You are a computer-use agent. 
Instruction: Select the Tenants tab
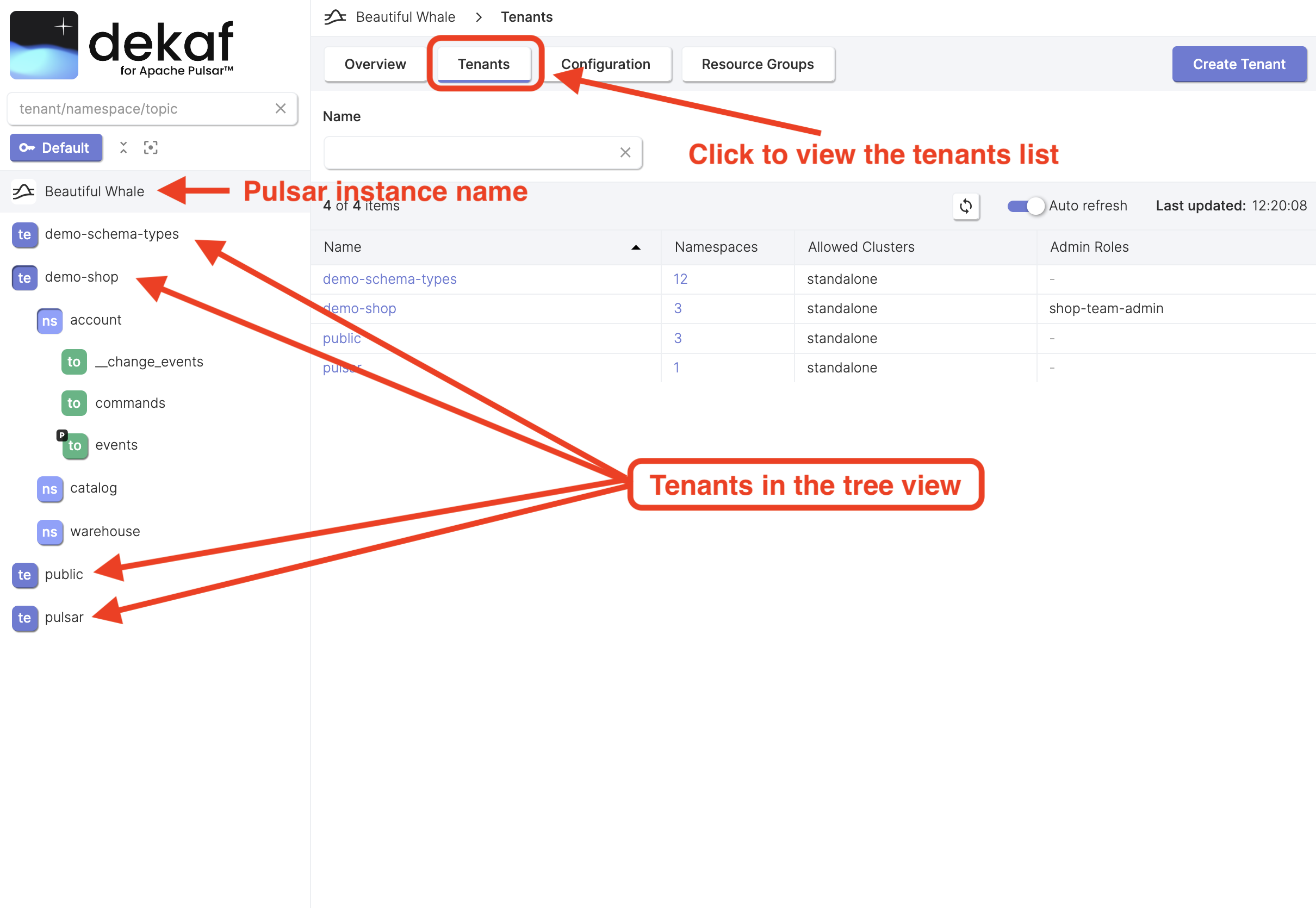(484, 64)
